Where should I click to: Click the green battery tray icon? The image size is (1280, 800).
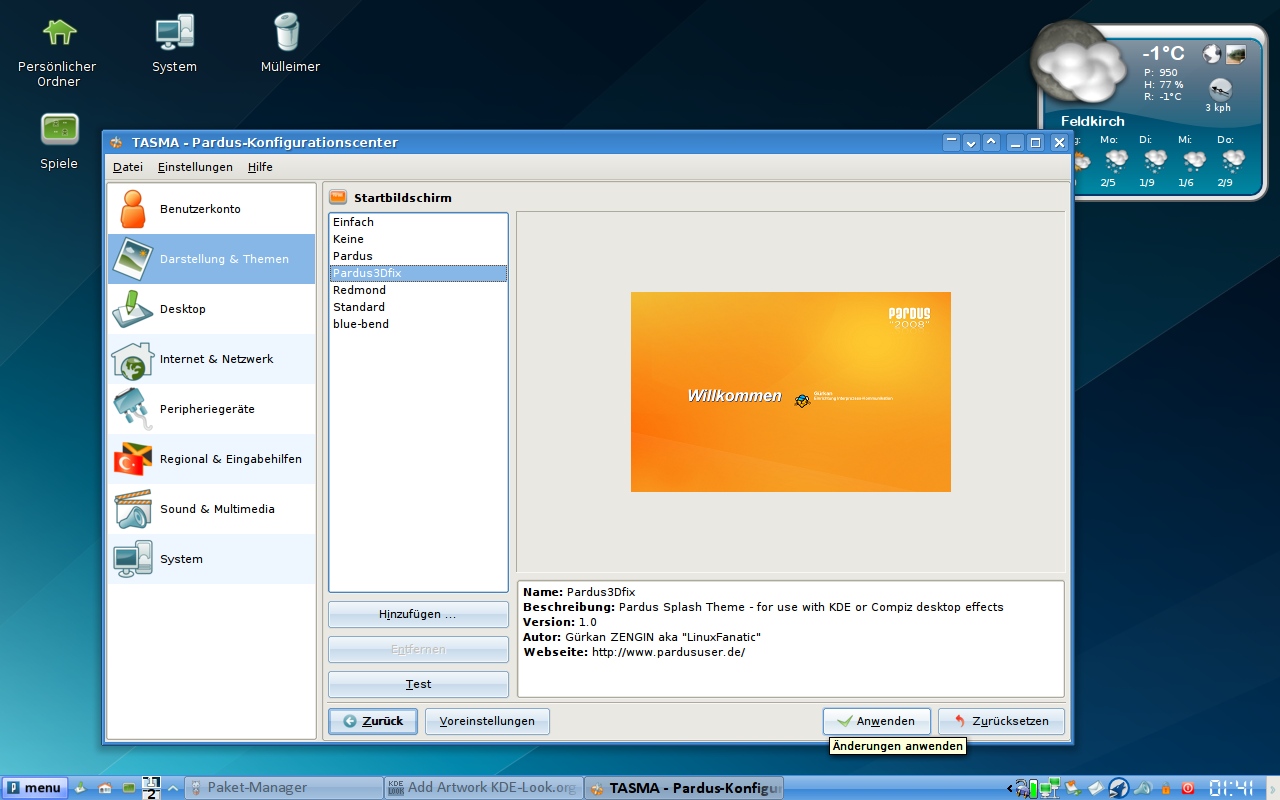tap(1033, 788)
